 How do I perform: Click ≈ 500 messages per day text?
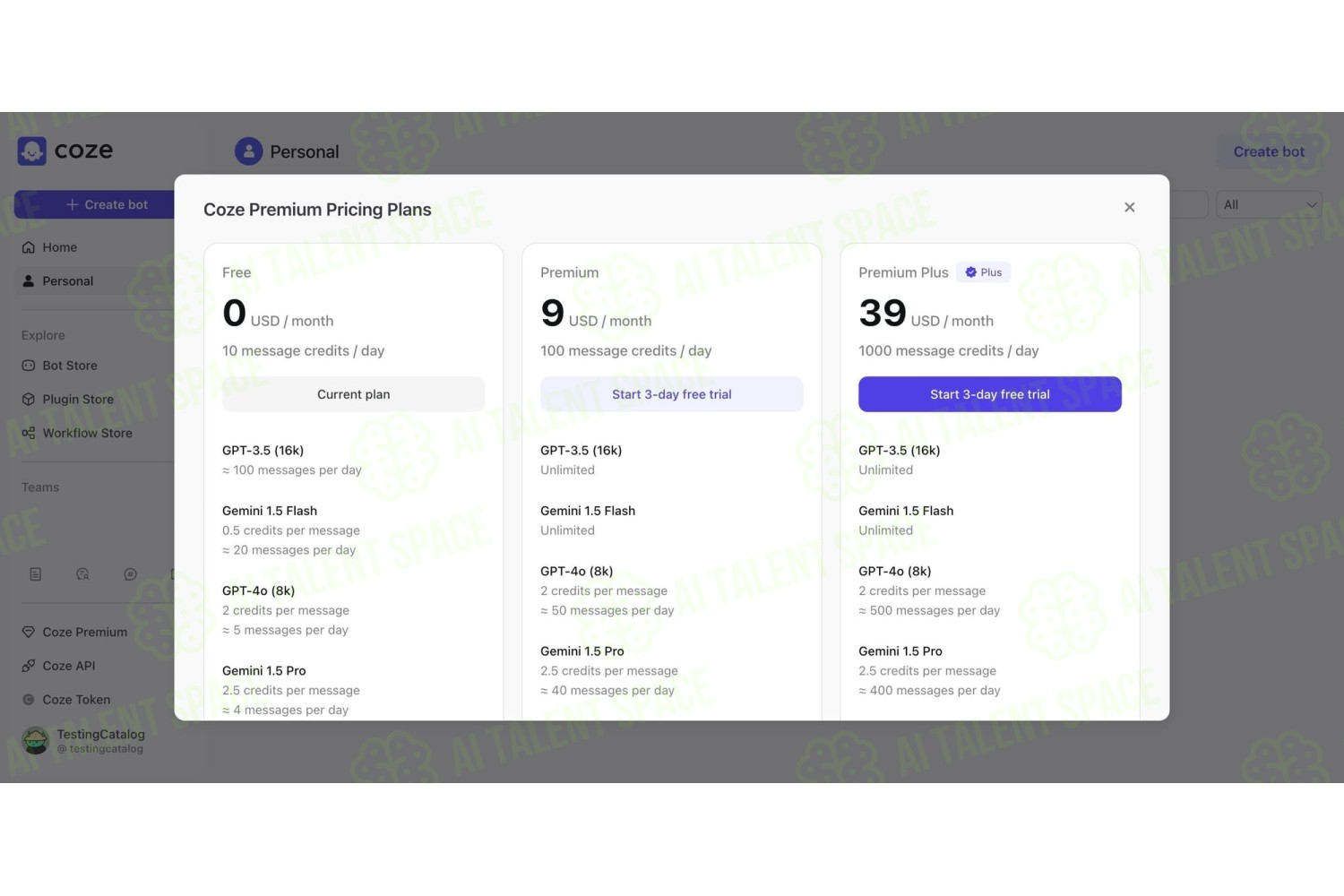pos(929,610)
